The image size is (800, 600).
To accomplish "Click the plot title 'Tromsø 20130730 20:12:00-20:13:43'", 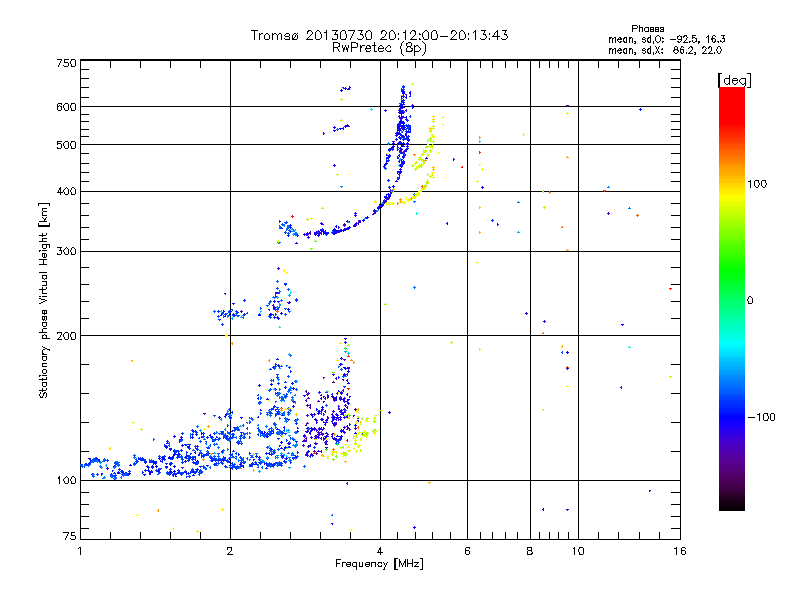I will click(380, 35).
